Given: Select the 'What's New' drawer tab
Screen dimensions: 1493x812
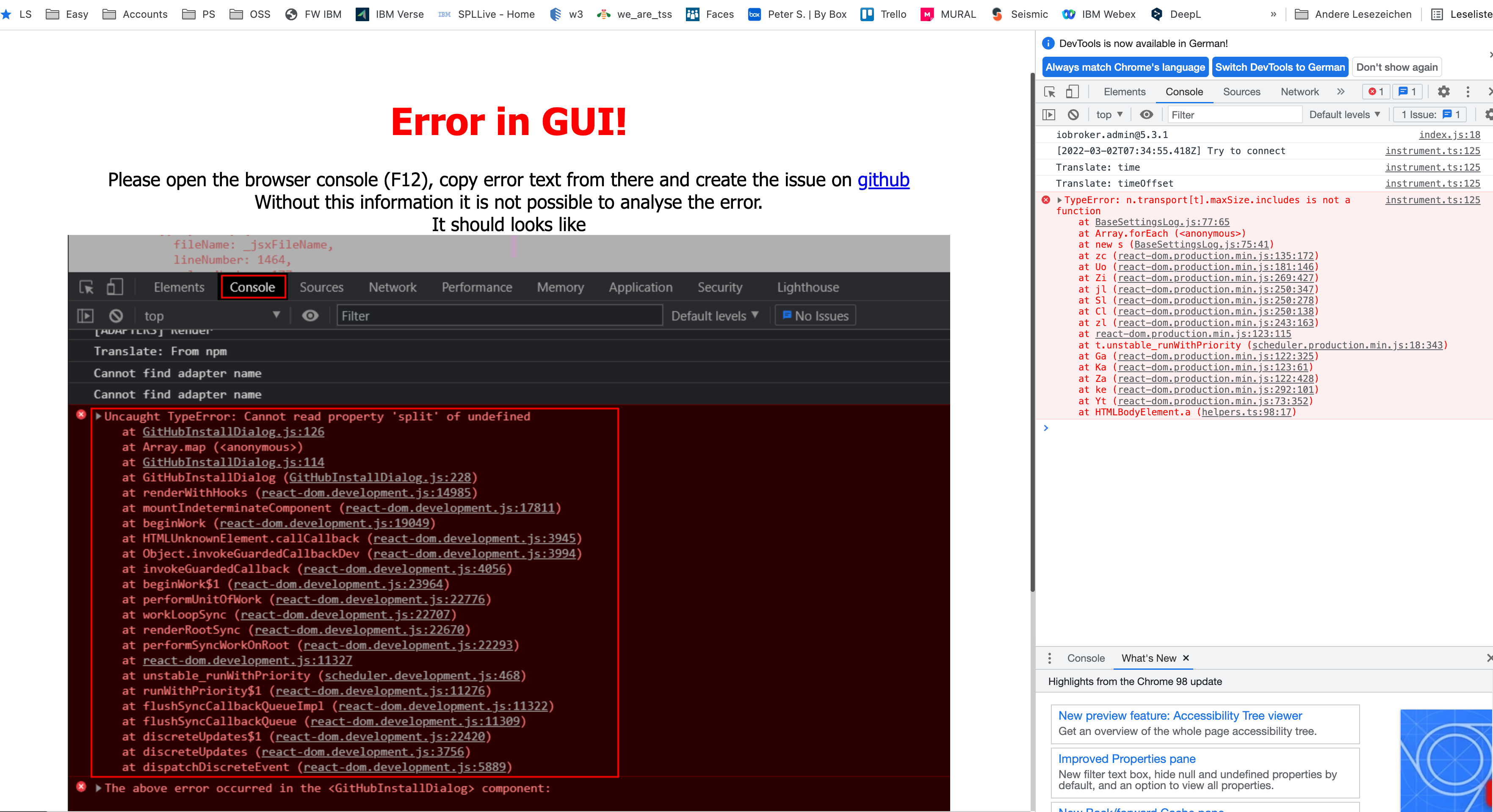Looking at the screenshot, I should [1149, 658].
